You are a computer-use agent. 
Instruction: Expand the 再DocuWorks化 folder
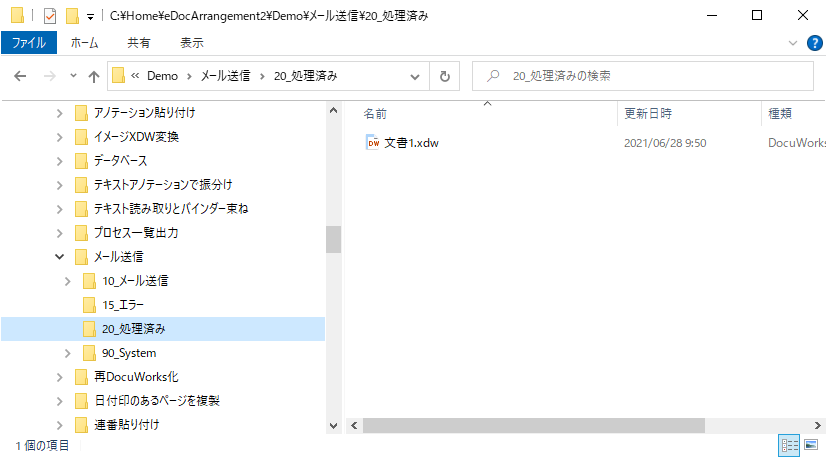coord(60,377)
